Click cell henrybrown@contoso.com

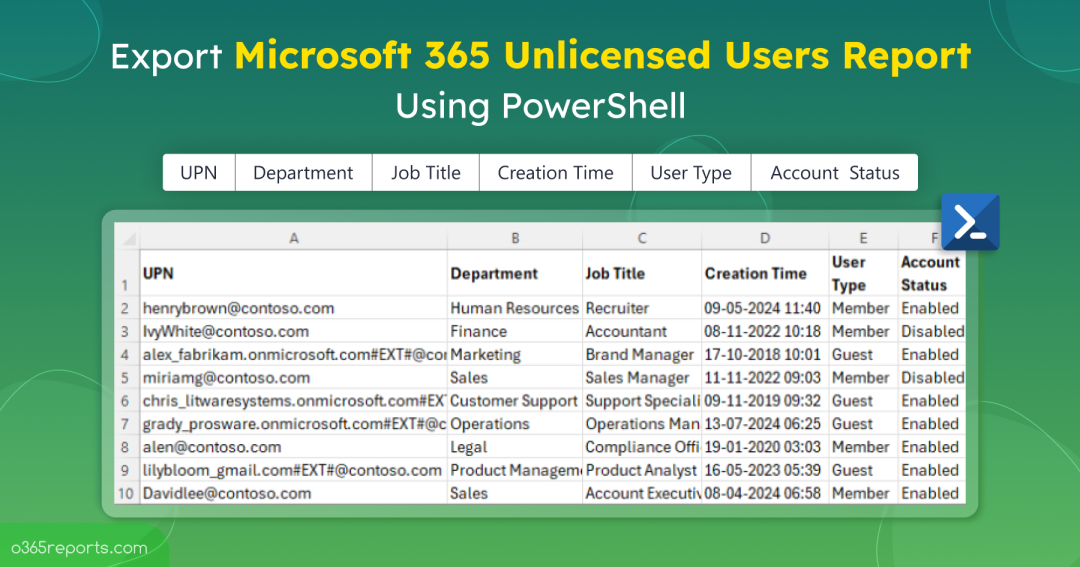[x=293, y=308]
